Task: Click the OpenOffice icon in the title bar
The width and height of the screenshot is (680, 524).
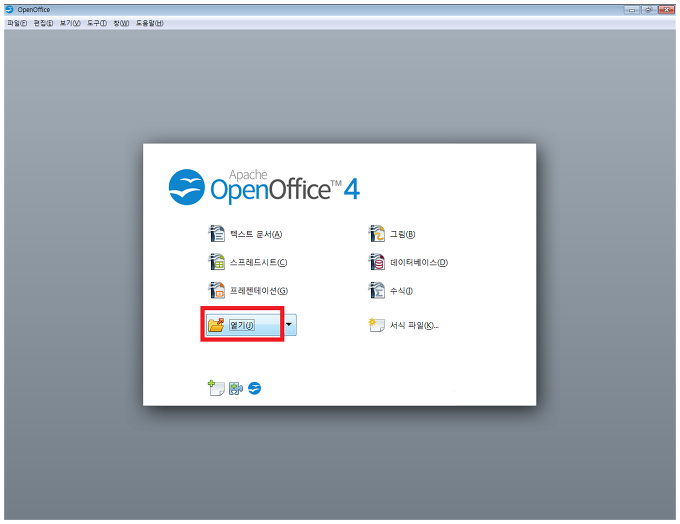Action: [x=10, y=9]
